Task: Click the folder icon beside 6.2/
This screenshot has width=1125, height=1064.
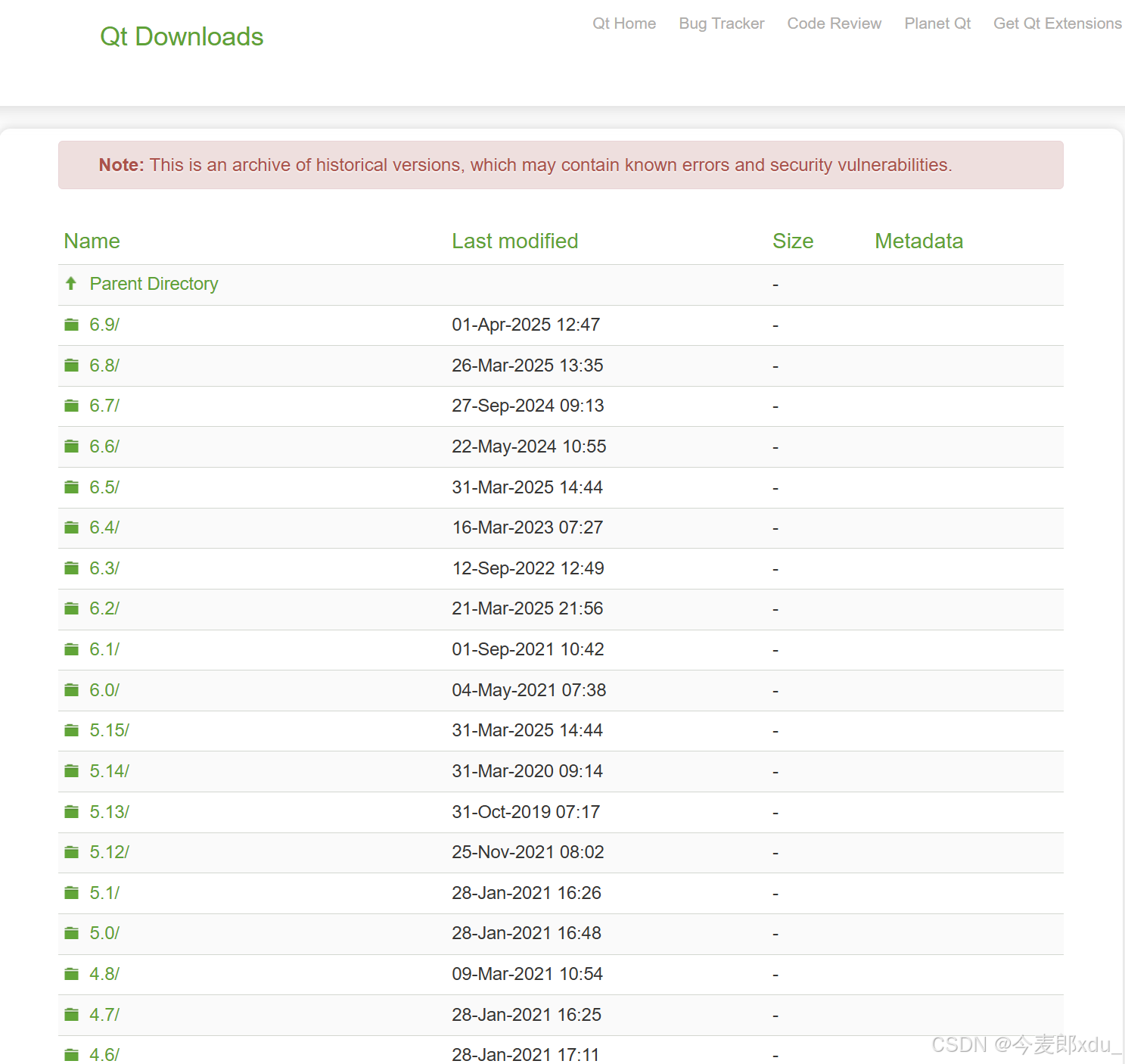Action: [72, 608]
